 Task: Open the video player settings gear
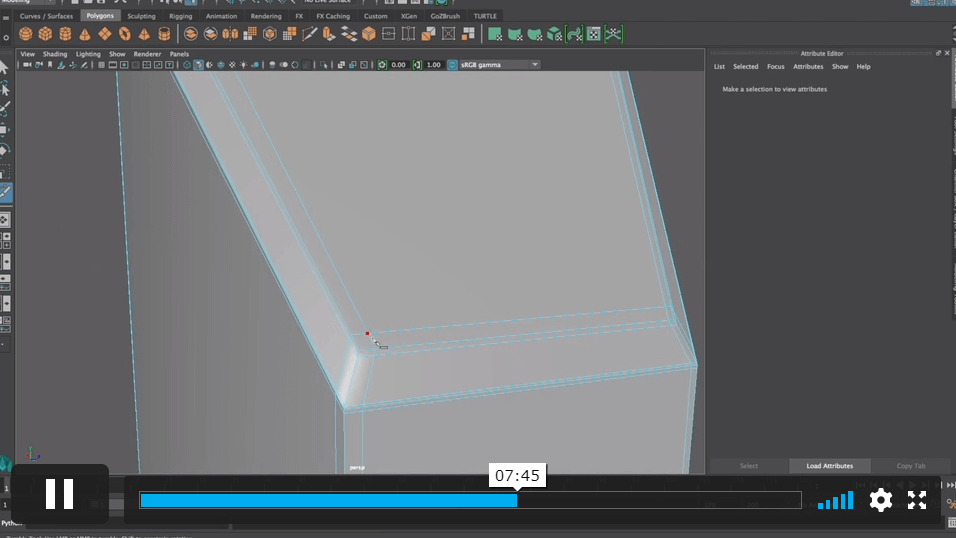tap(880, 500)
